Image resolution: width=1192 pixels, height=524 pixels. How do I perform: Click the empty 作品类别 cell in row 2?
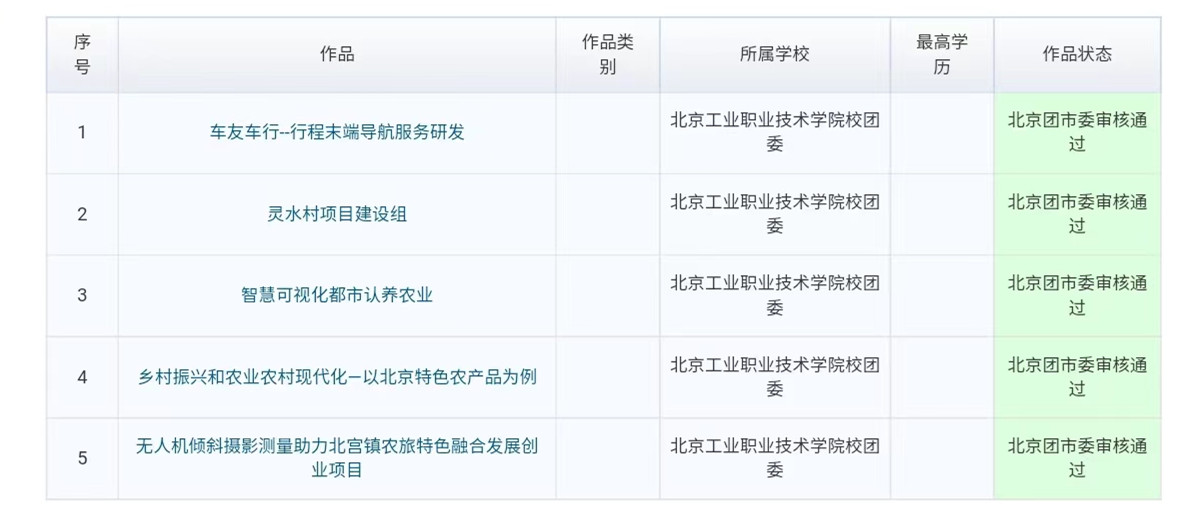(x=607, y=214)
